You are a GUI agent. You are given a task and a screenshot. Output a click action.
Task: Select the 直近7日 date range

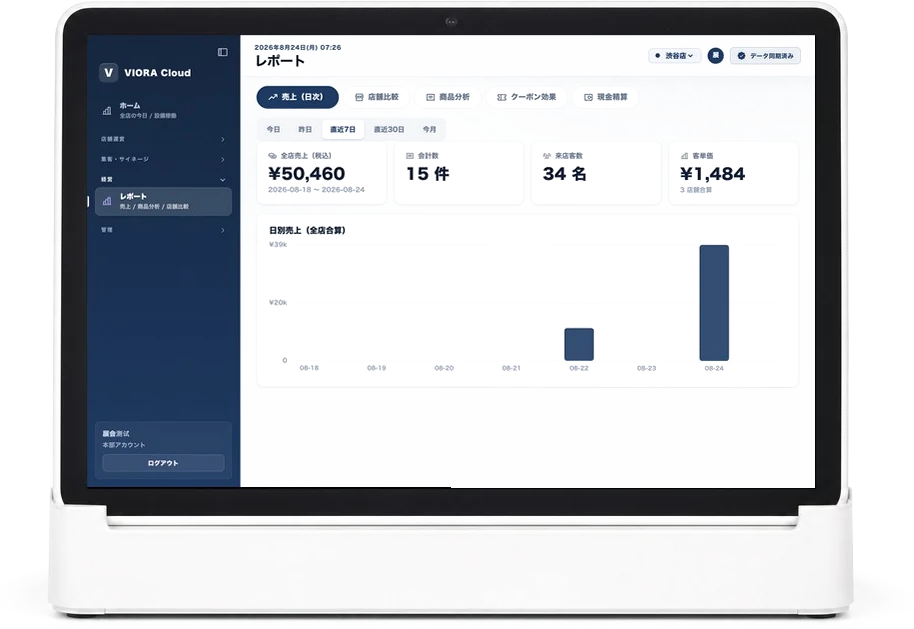click(x=343, y=129)
